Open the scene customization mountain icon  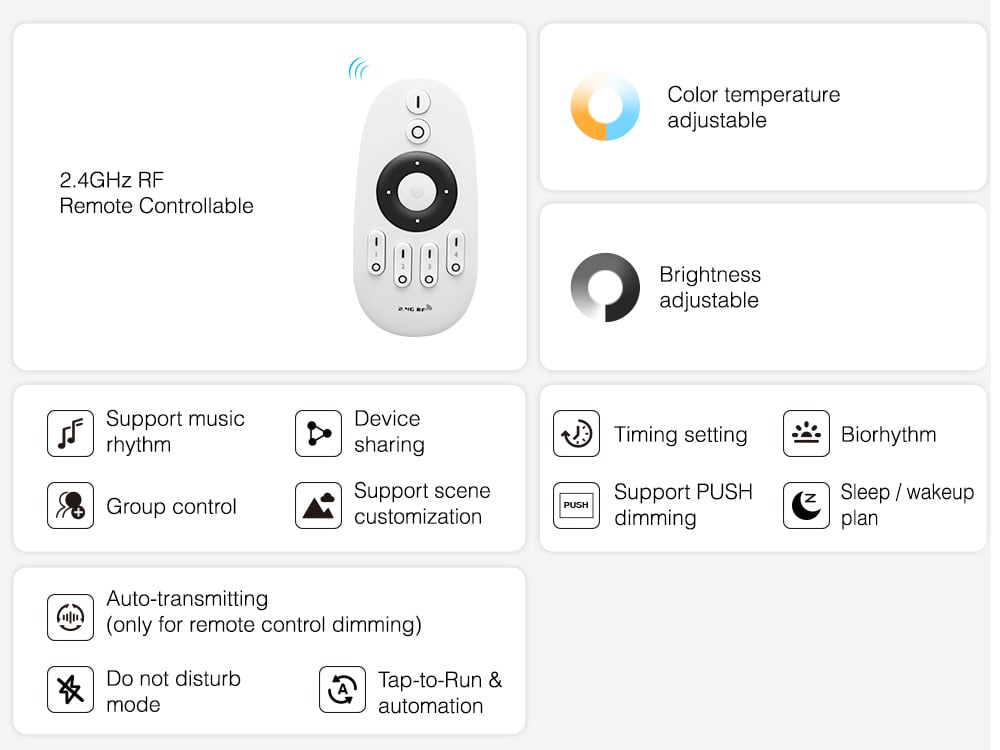(x=318, y=506)
